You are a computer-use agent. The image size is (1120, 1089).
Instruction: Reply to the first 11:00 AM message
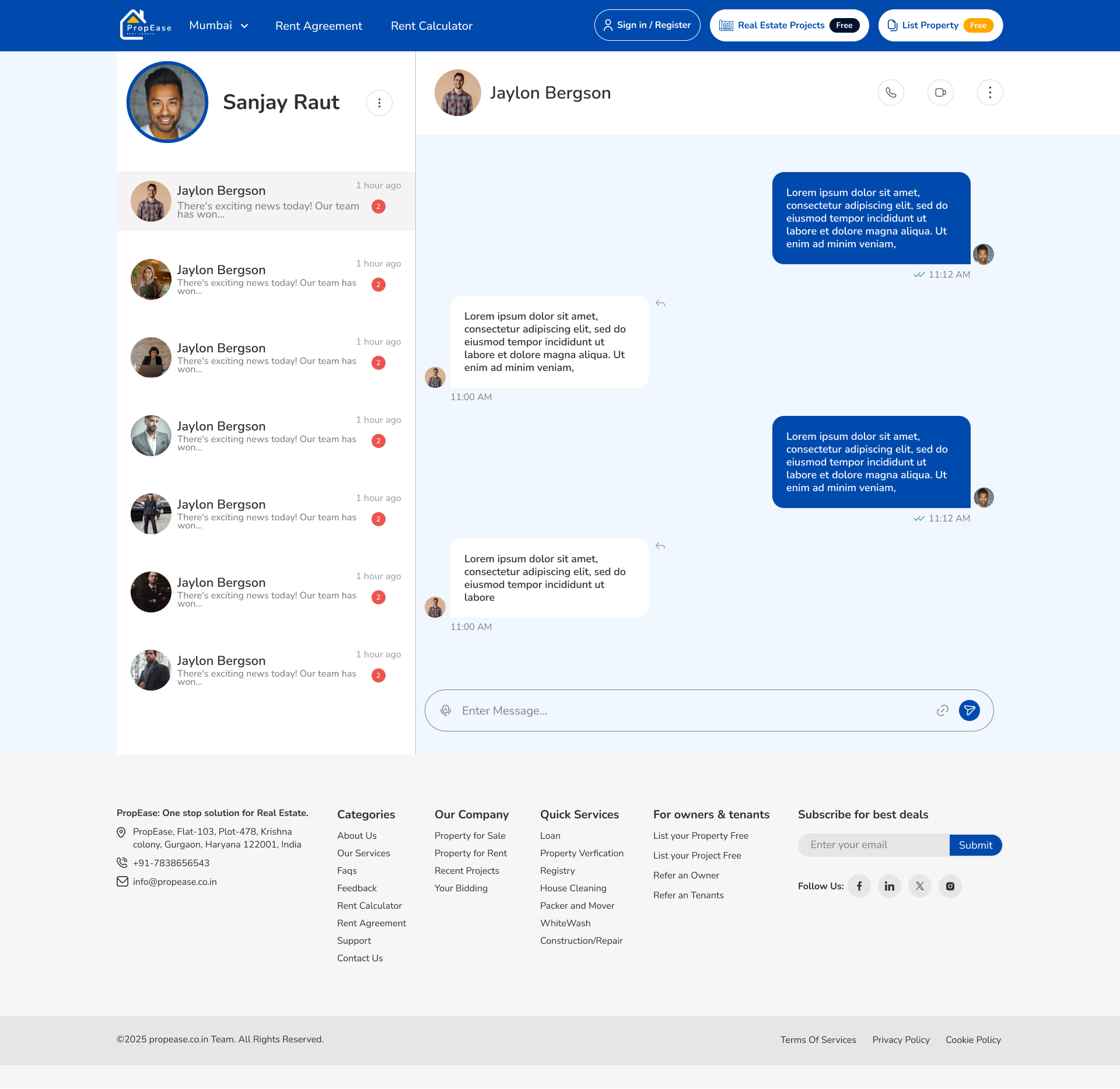click(660, 303)
